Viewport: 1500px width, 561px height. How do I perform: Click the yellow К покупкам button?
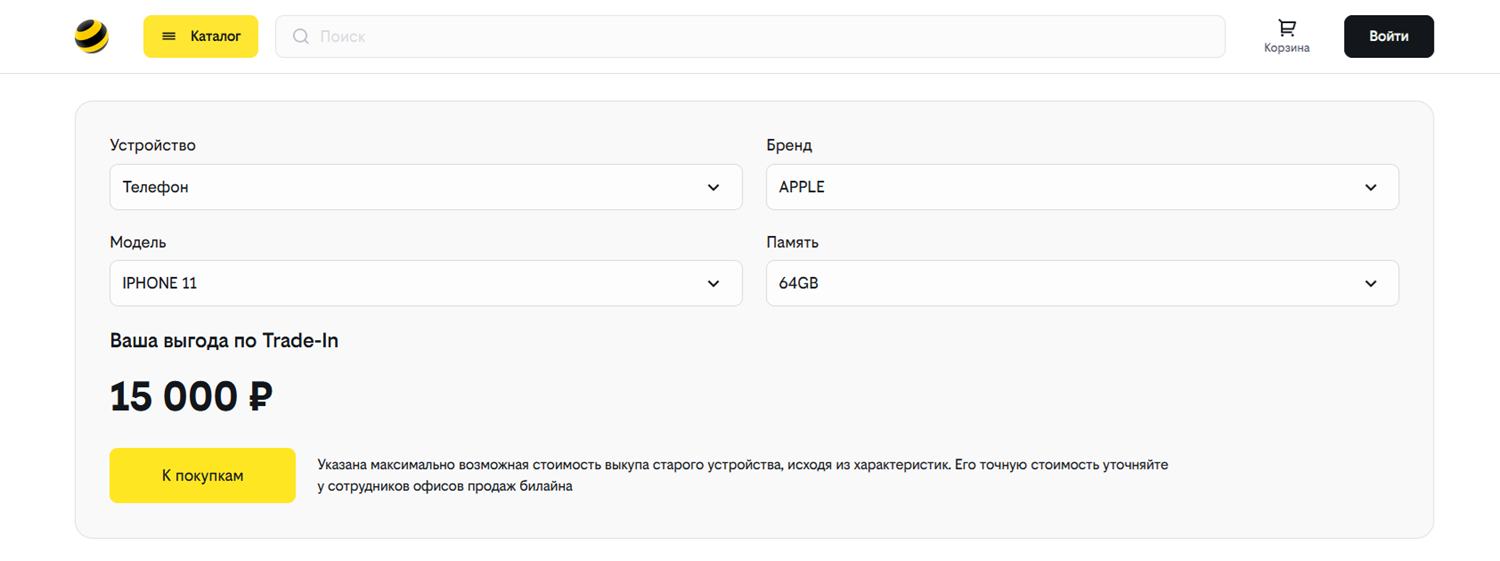pos(202,475)
